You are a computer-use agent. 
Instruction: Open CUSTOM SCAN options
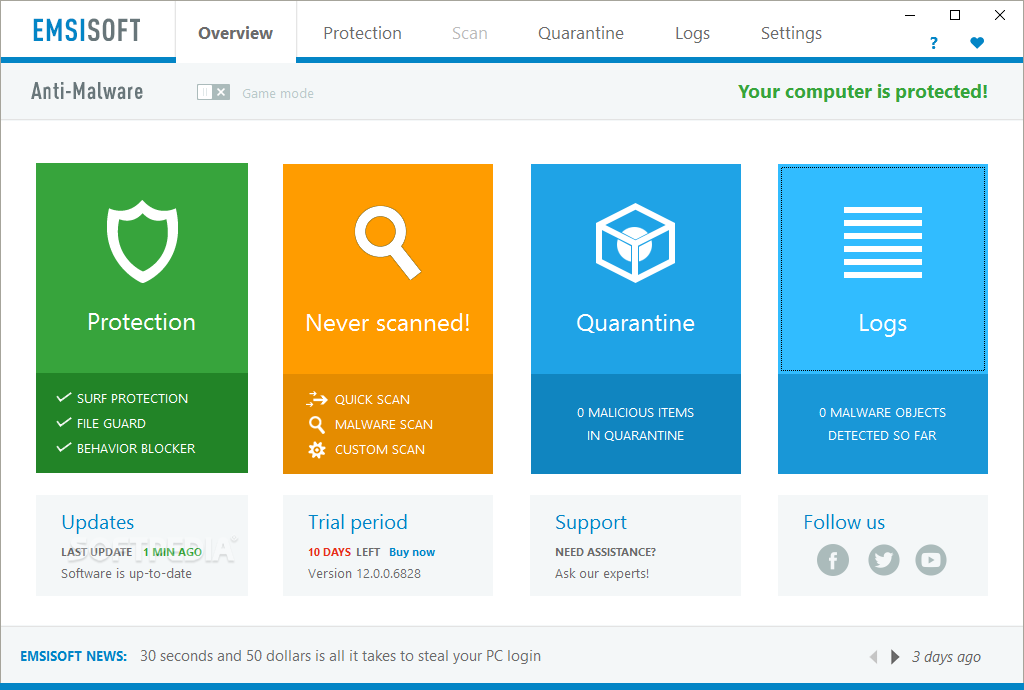coord(379,449)
